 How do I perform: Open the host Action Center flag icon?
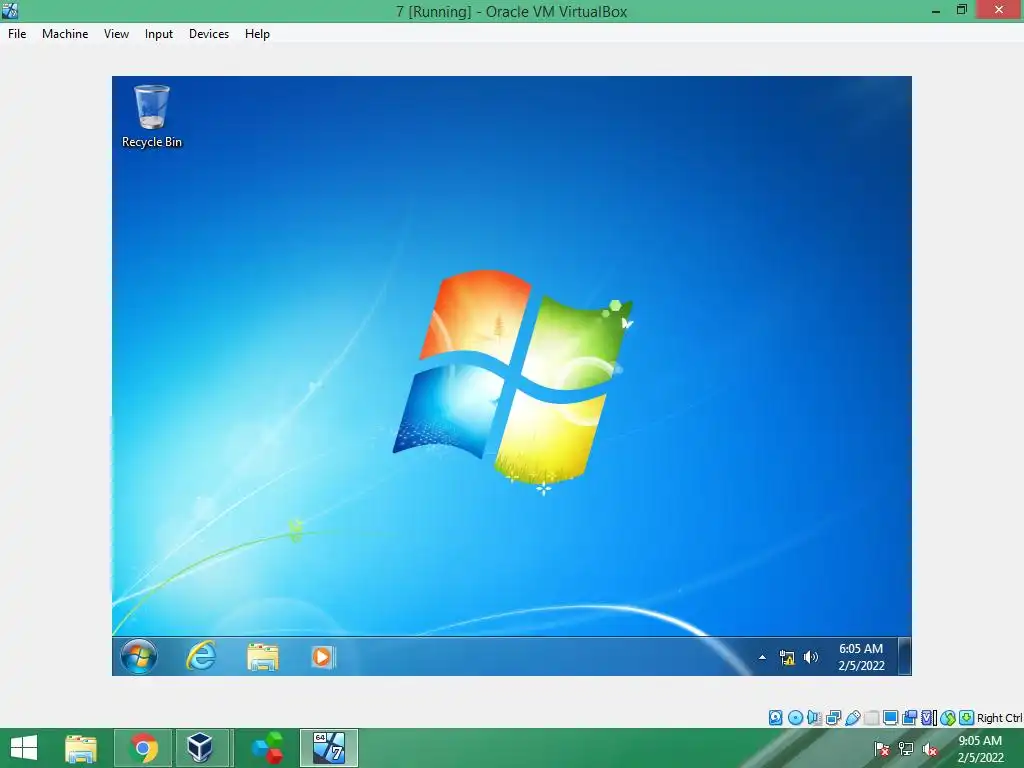(x=882, y=748)
